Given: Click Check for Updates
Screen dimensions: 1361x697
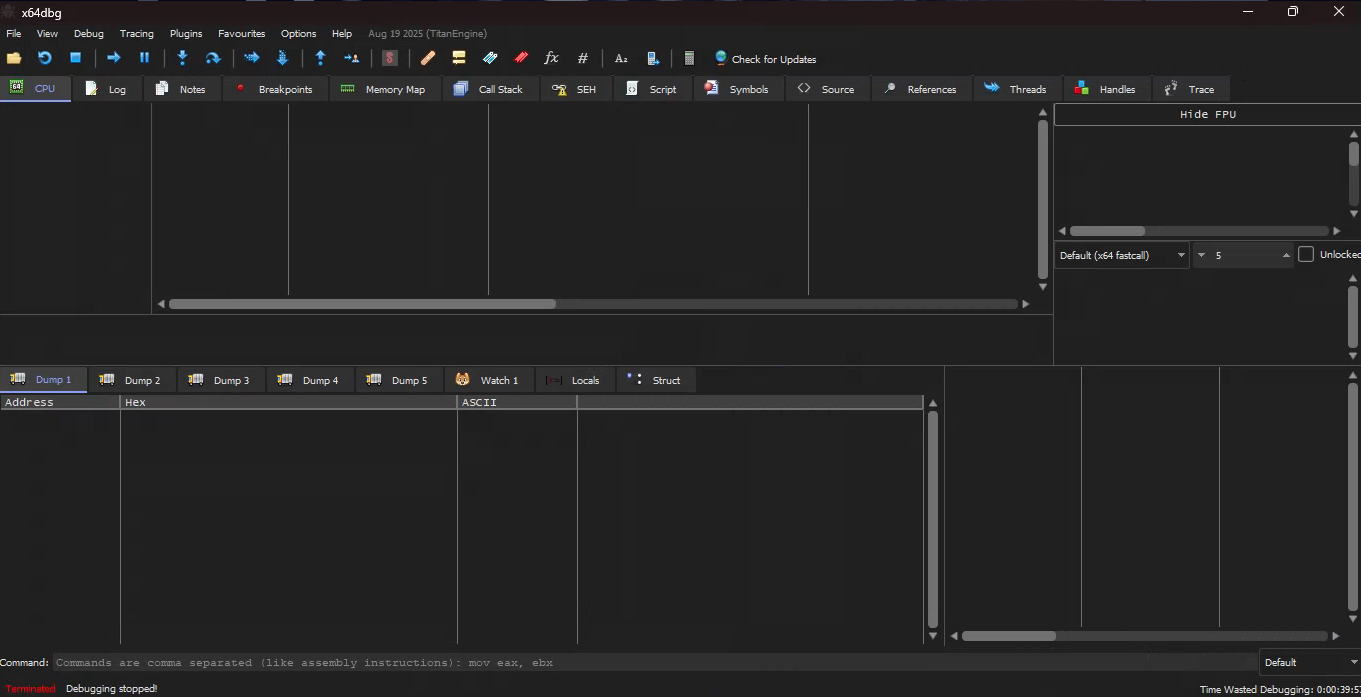Looking at the screenshot, I should 765,59.
